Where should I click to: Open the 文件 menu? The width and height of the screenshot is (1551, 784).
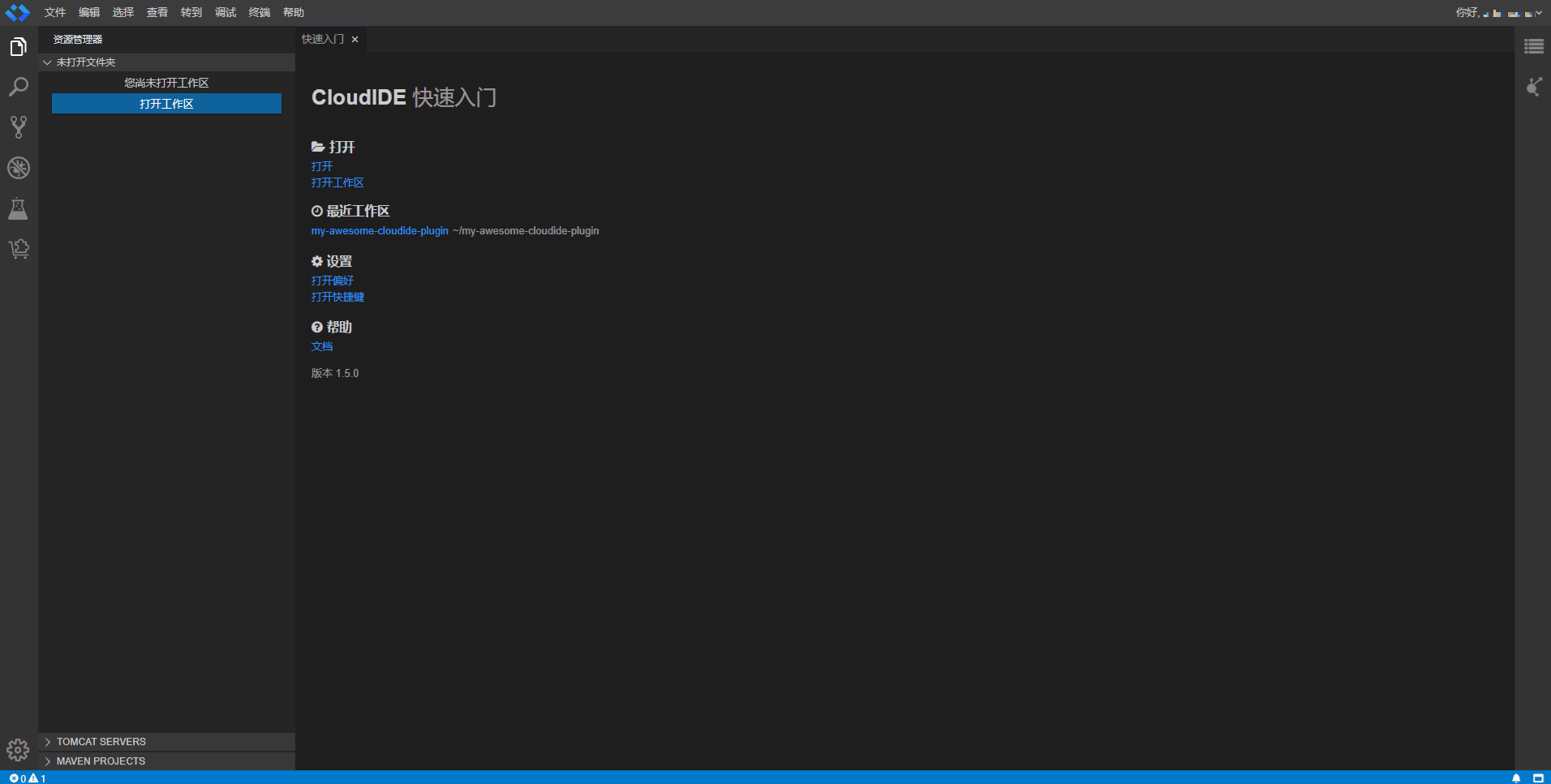pos(54,12)
